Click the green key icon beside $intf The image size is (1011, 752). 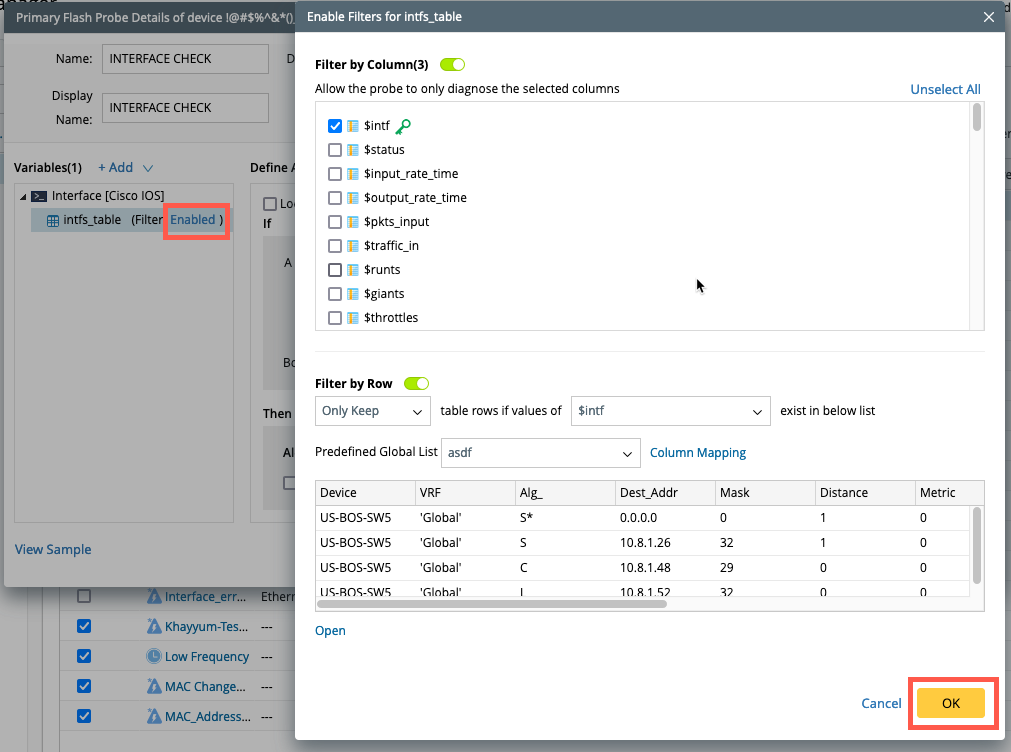click(x=403, y=126)
